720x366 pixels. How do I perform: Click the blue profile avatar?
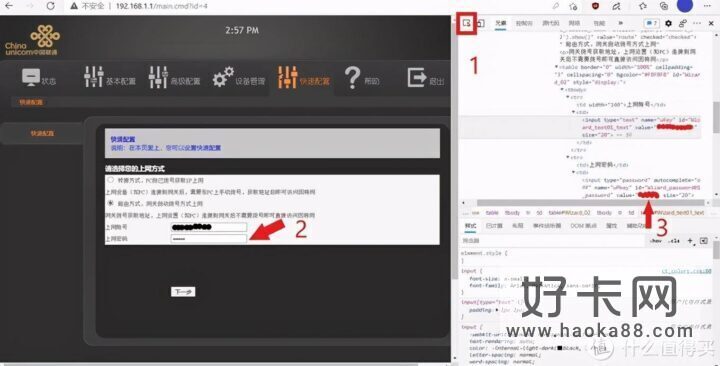click(x=685, y=6)
